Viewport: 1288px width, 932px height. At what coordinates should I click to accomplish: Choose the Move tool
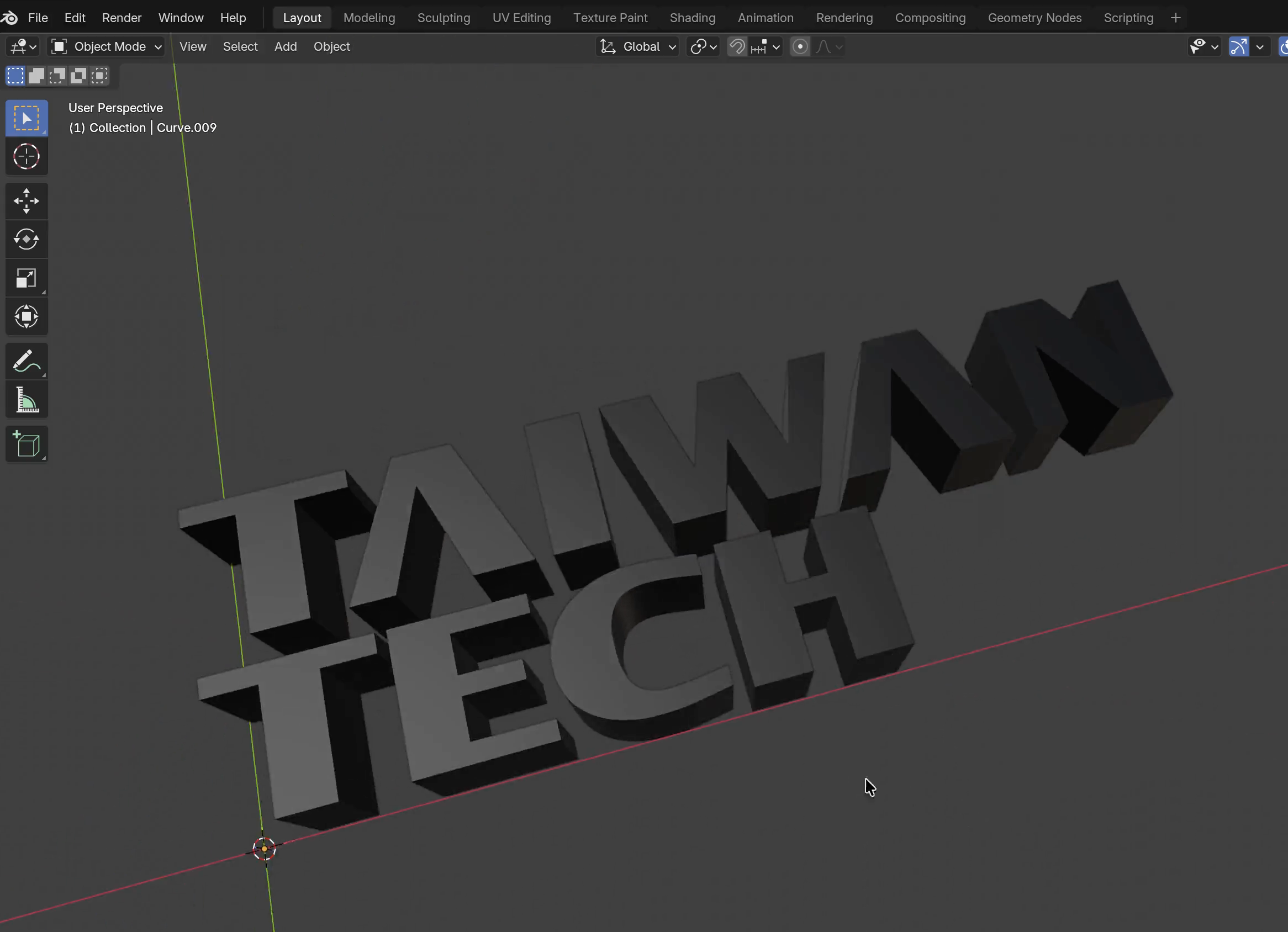coord(27,201)
